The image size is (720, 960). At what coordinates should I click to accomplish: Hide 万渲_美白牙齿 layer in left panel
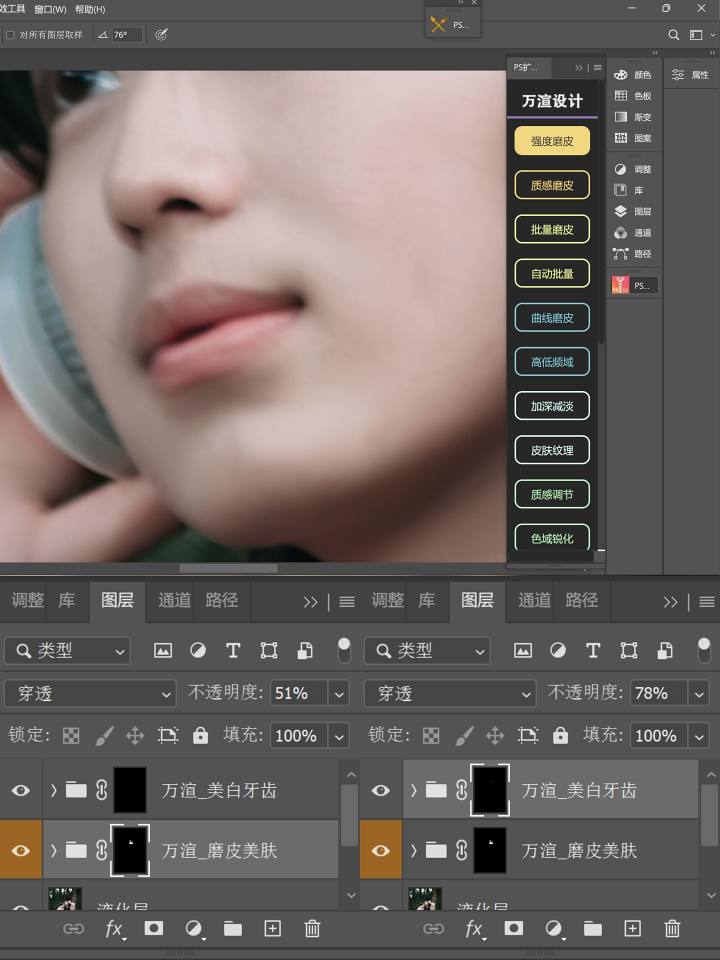21,790
